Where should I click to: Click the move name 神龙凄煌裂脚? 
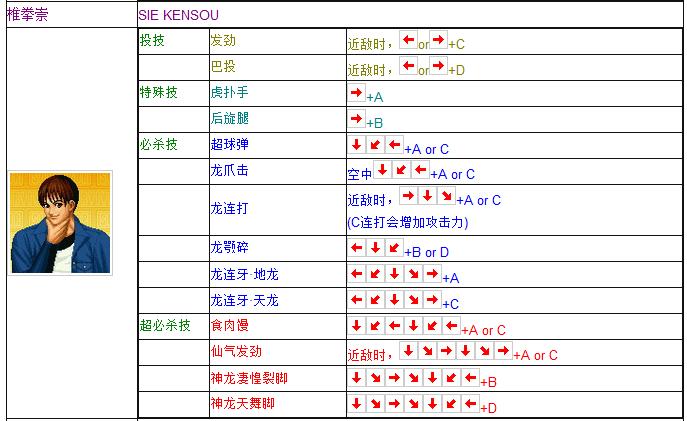pyautogui.click(x=249, y=378)
